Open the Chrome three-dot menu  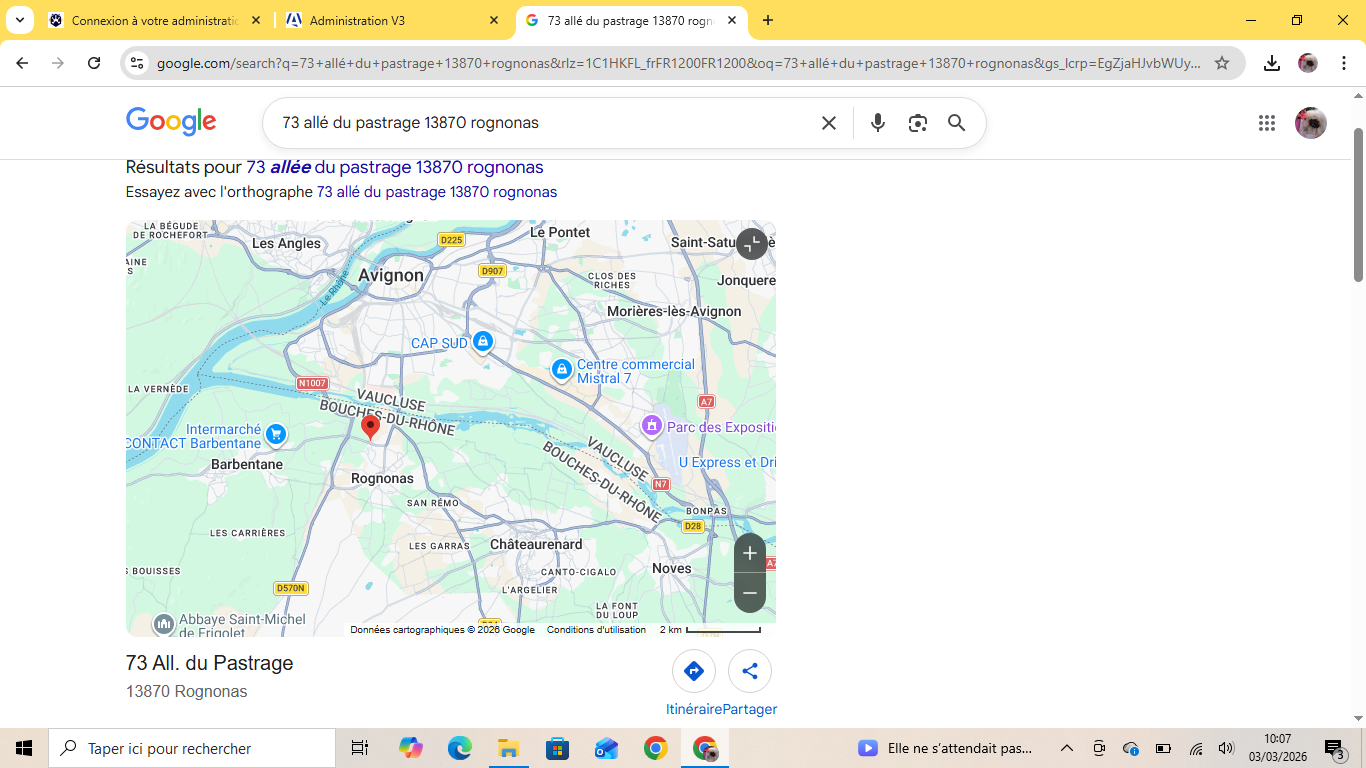[x=1344, y=63]
